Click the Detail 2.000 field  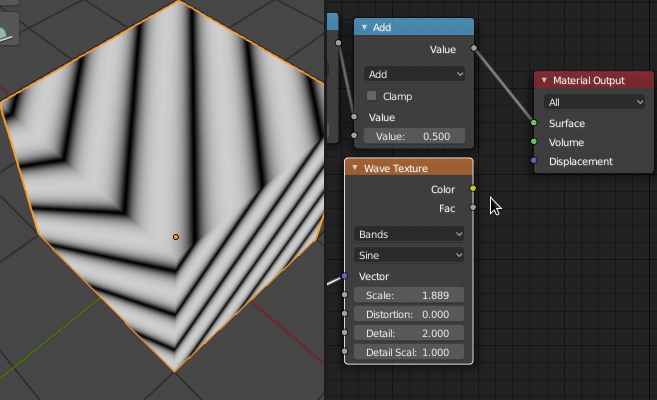[x=409, y=333]
